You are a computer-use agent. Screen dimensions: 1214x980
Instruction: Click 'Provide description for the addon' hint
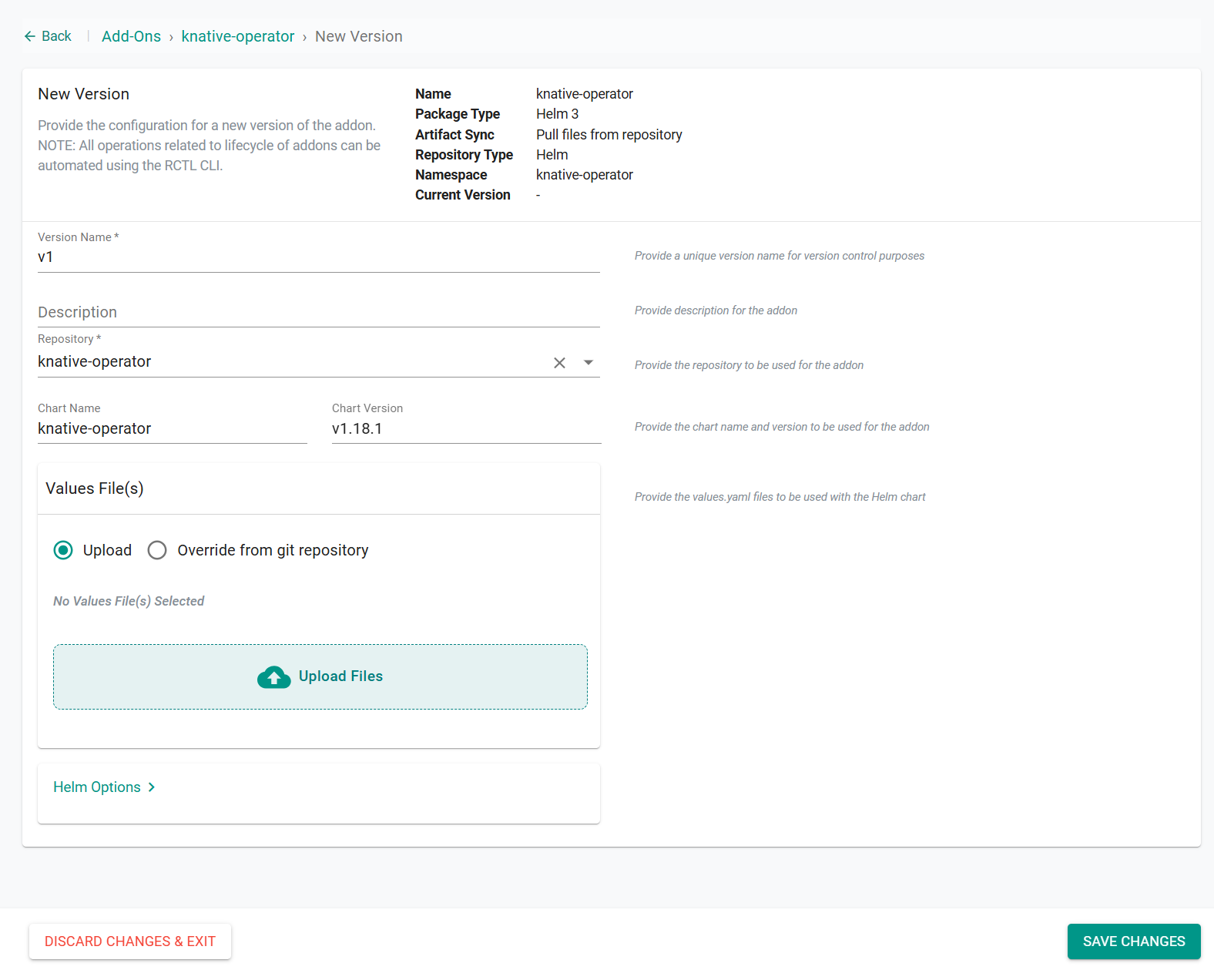716,310
